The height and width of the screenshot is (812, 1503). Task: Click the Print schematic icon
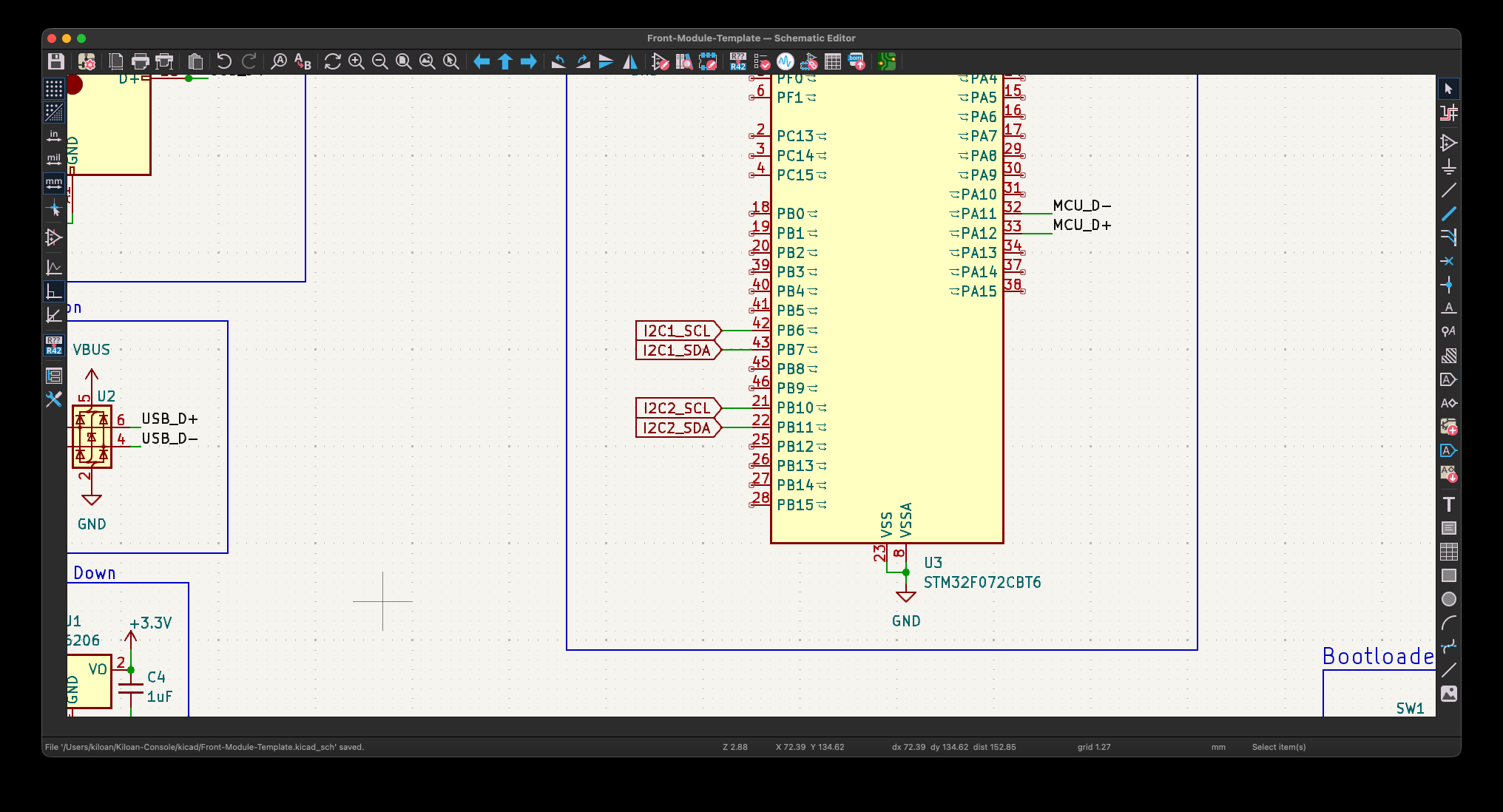coord(140,61)
